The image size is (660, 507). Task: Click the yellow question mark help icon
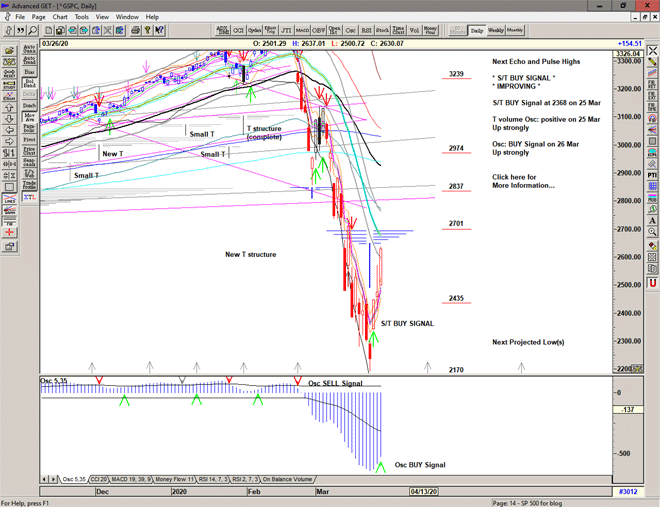[x=147, y=30]
